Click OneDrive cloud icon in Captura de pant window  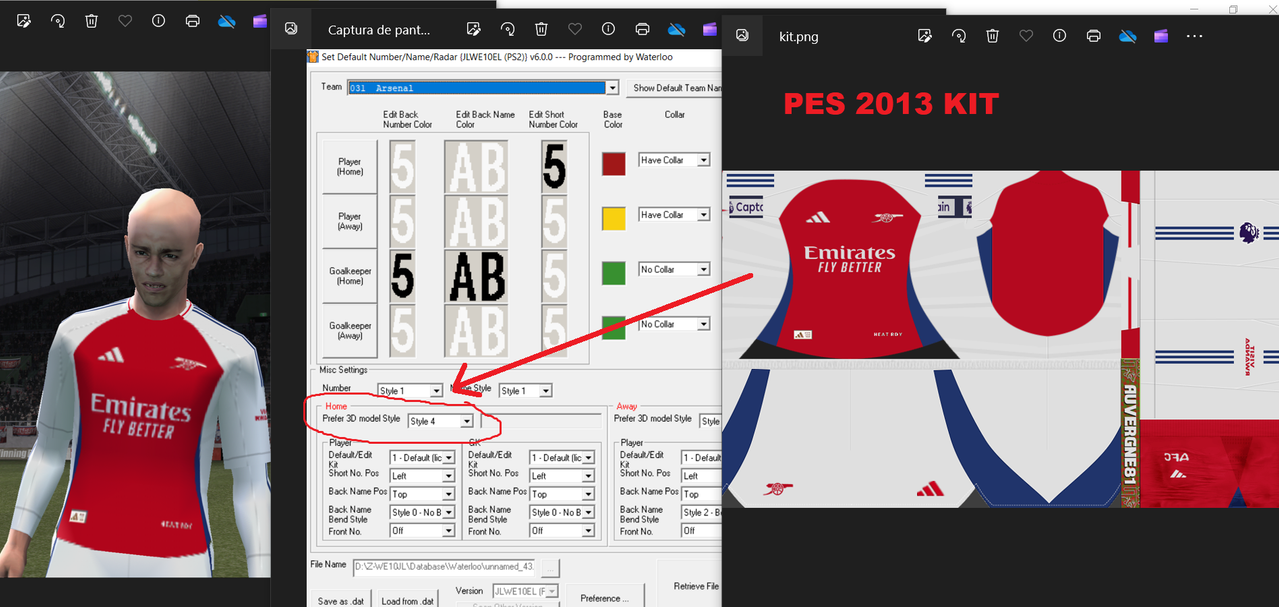coord(677,29)
